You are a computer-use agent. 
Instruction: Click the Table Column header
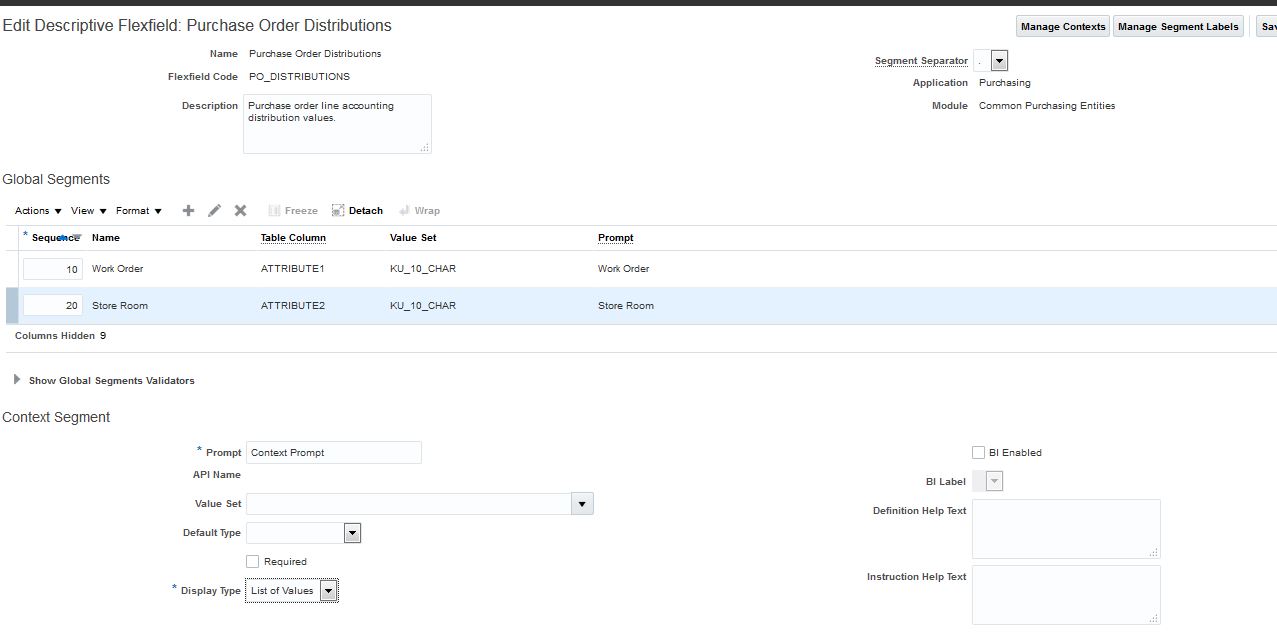(293, 238)
